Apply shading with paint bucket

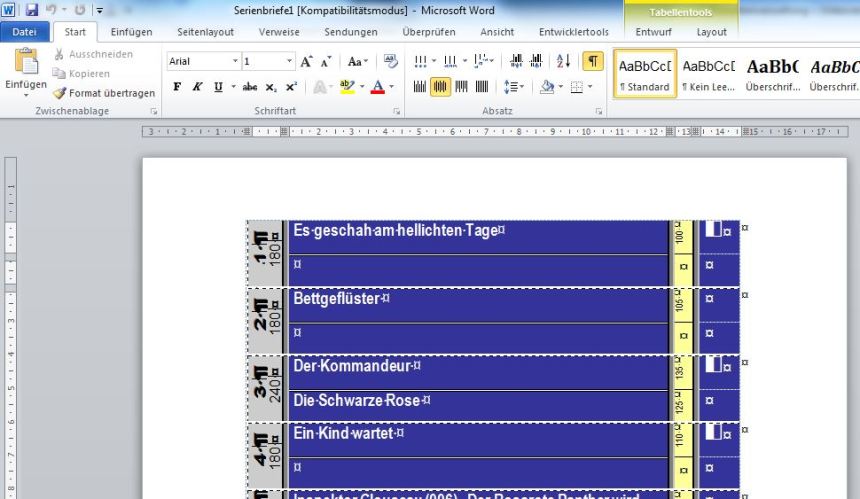547,87
